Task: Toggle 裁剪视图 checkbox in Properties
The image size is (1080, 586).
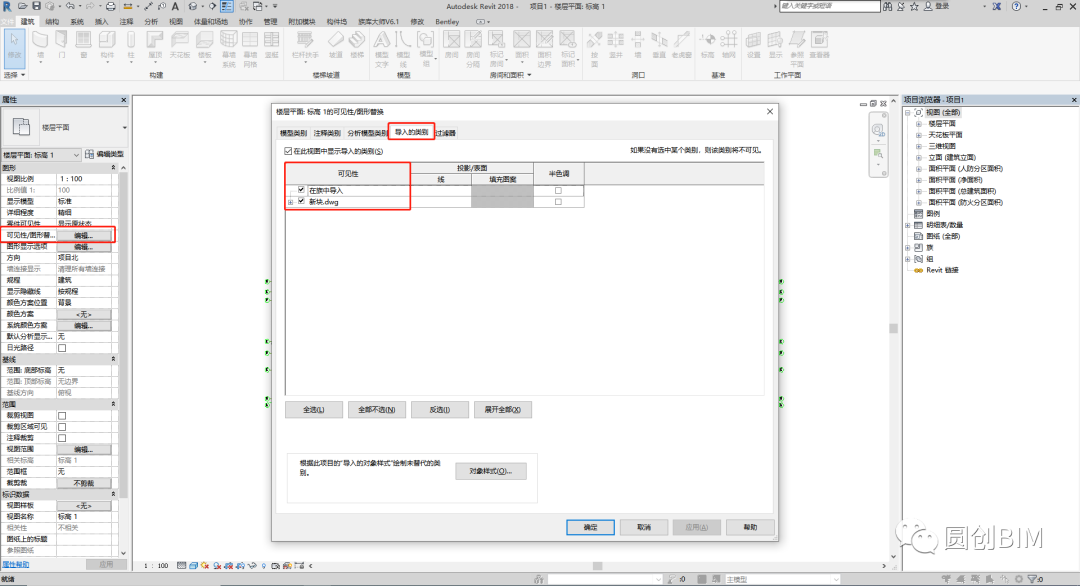Action: click(x=62, y=415)
